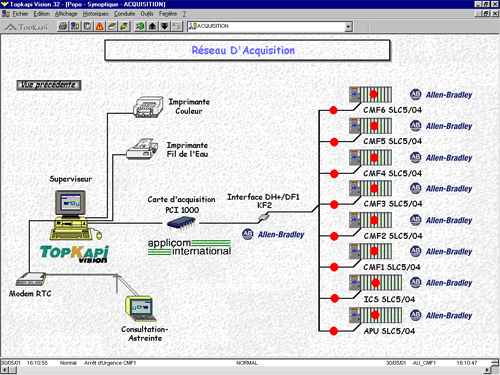Image resolution: width=500 pixels, height=375 pixels.
Task: Click the printer icon in the toolbar
Action: tap(63, 26)
